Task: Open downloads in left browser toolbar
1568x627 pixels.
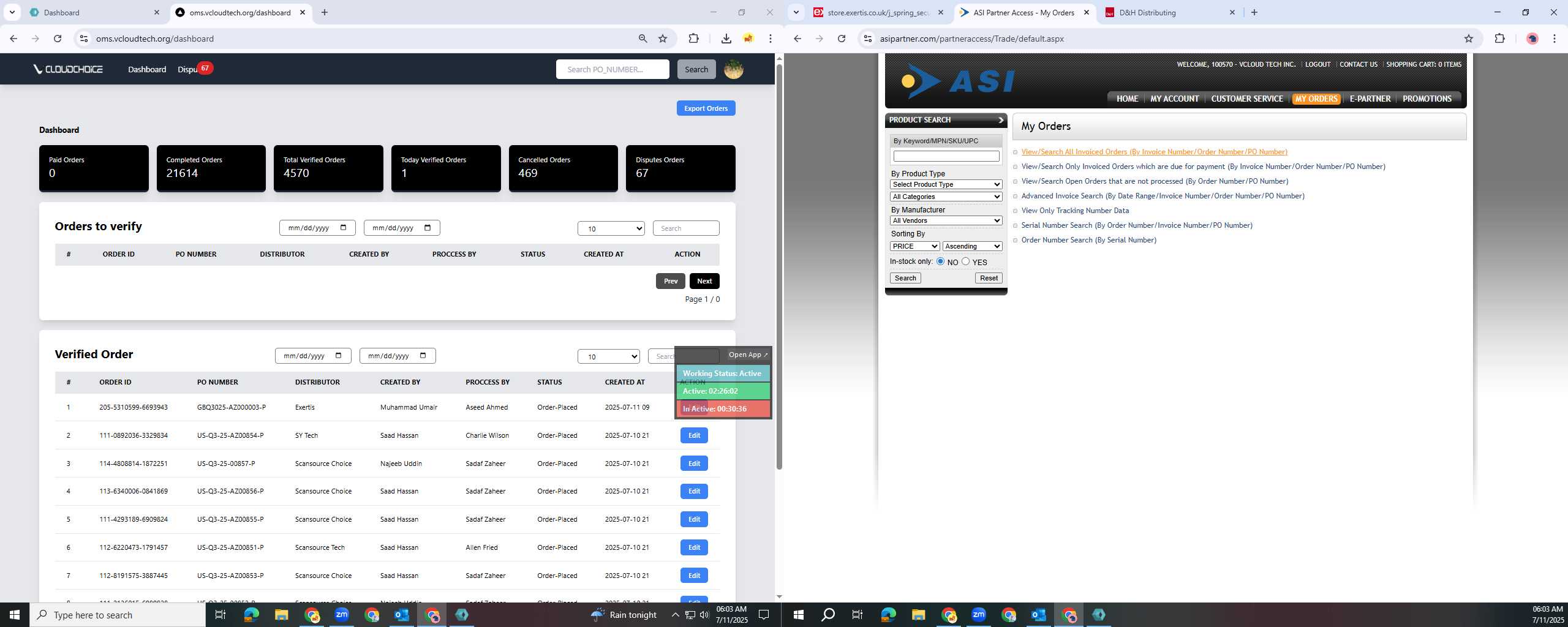Action: [x=726, y=39]
